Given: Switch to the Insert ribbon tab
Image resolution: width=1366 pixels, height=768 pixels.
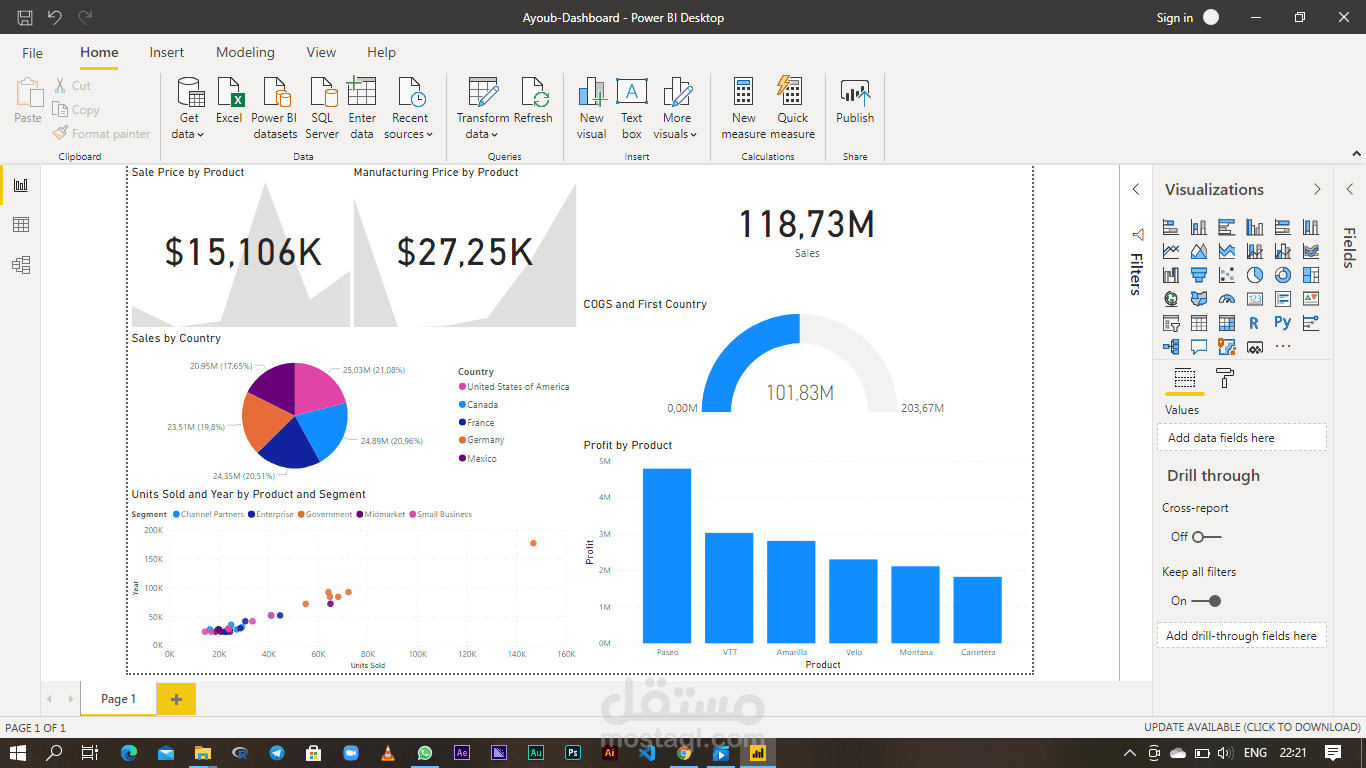Looking at the screenshot, I should [167, 53].
